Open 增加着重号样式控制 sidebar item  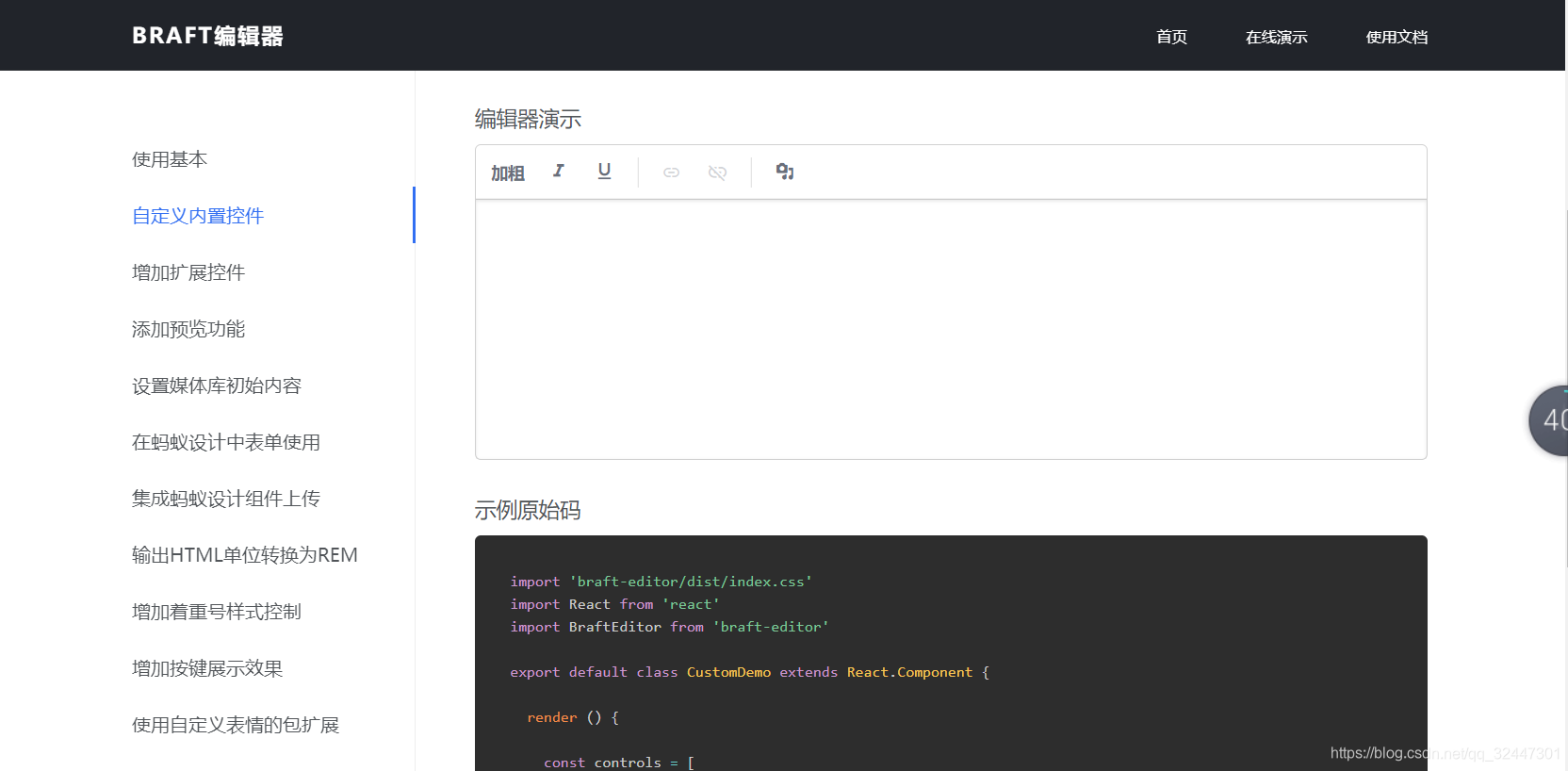tap(217, 612)
